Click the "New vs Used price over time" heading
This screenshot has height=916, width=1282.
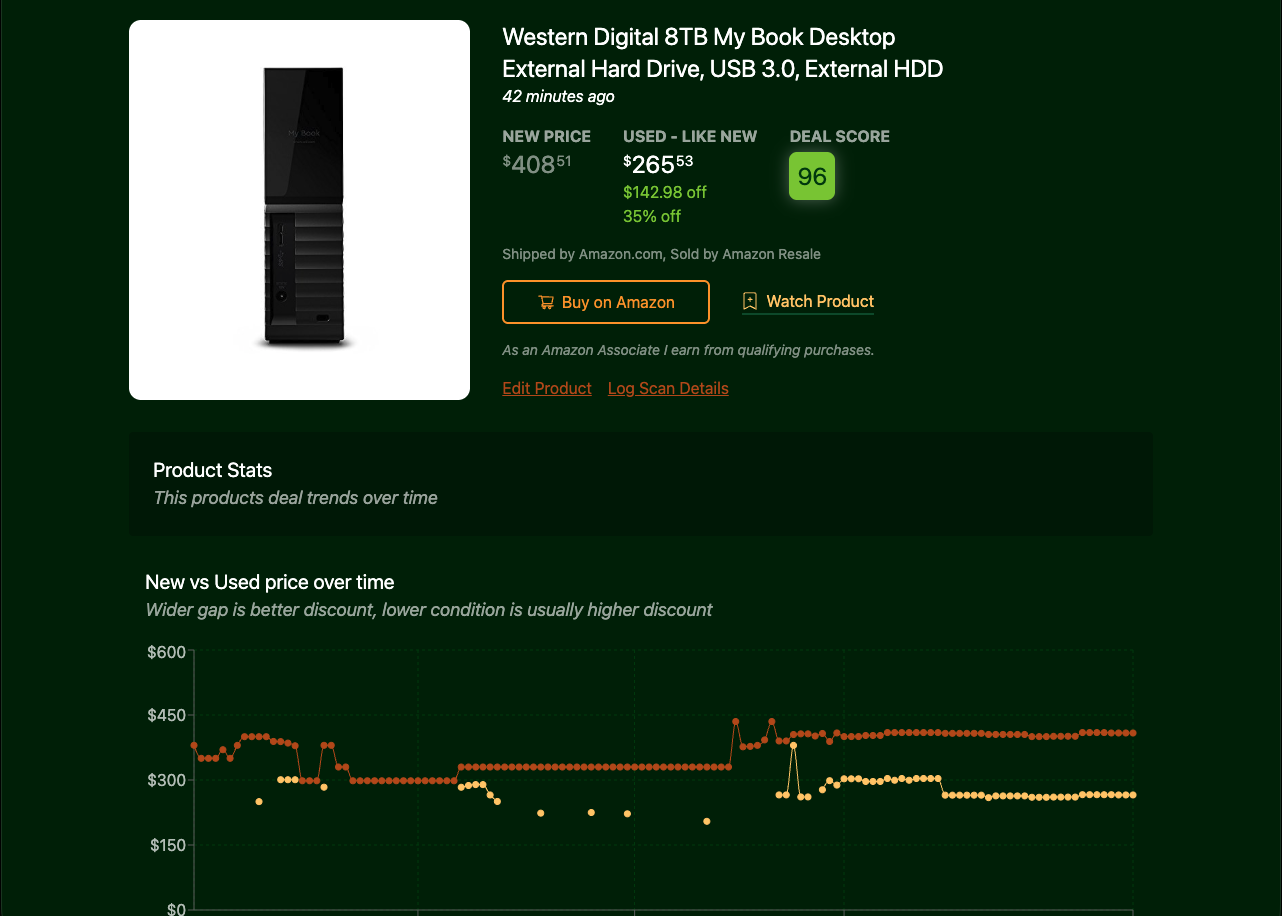[x=270, y=582]
